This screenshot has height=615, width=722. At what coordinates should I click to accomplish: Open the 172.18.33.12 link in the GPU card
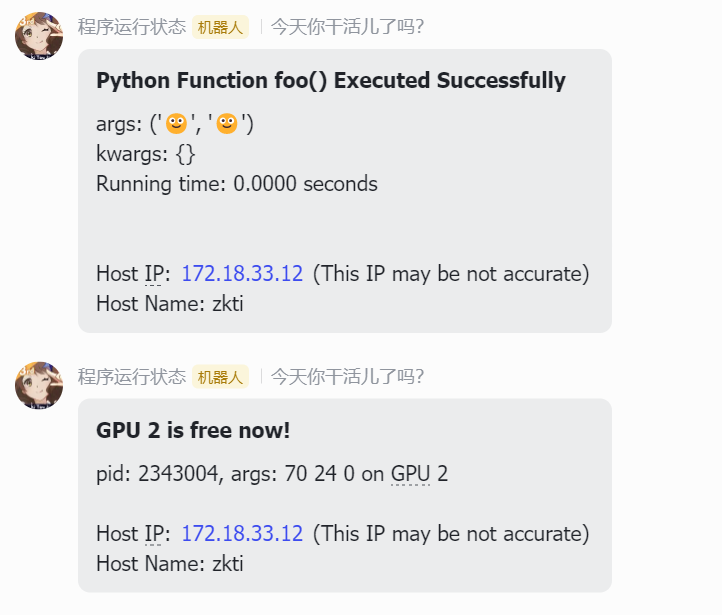pos(242,534)
